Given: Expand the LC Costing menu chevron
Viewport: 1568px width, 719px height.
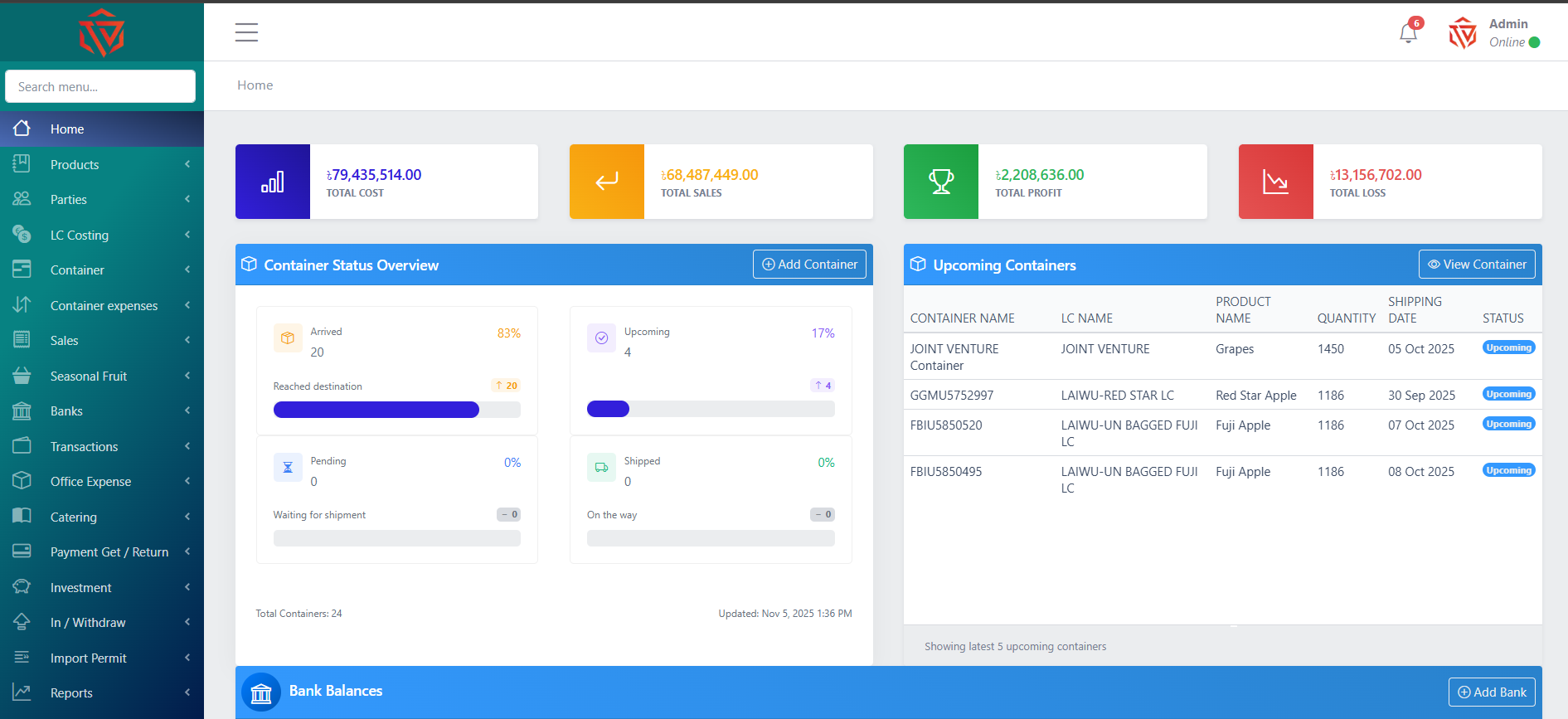Looking at the screenshot, I should coord(187,235).
